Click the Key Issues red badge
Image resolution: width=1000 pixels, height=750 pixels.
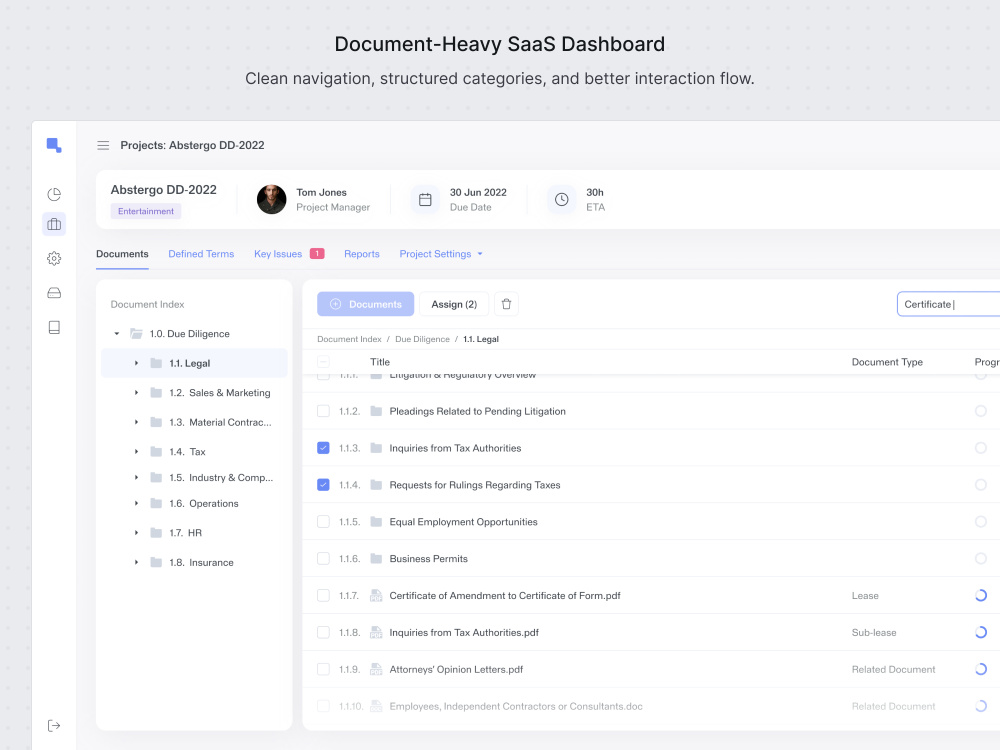pos(317,254)
